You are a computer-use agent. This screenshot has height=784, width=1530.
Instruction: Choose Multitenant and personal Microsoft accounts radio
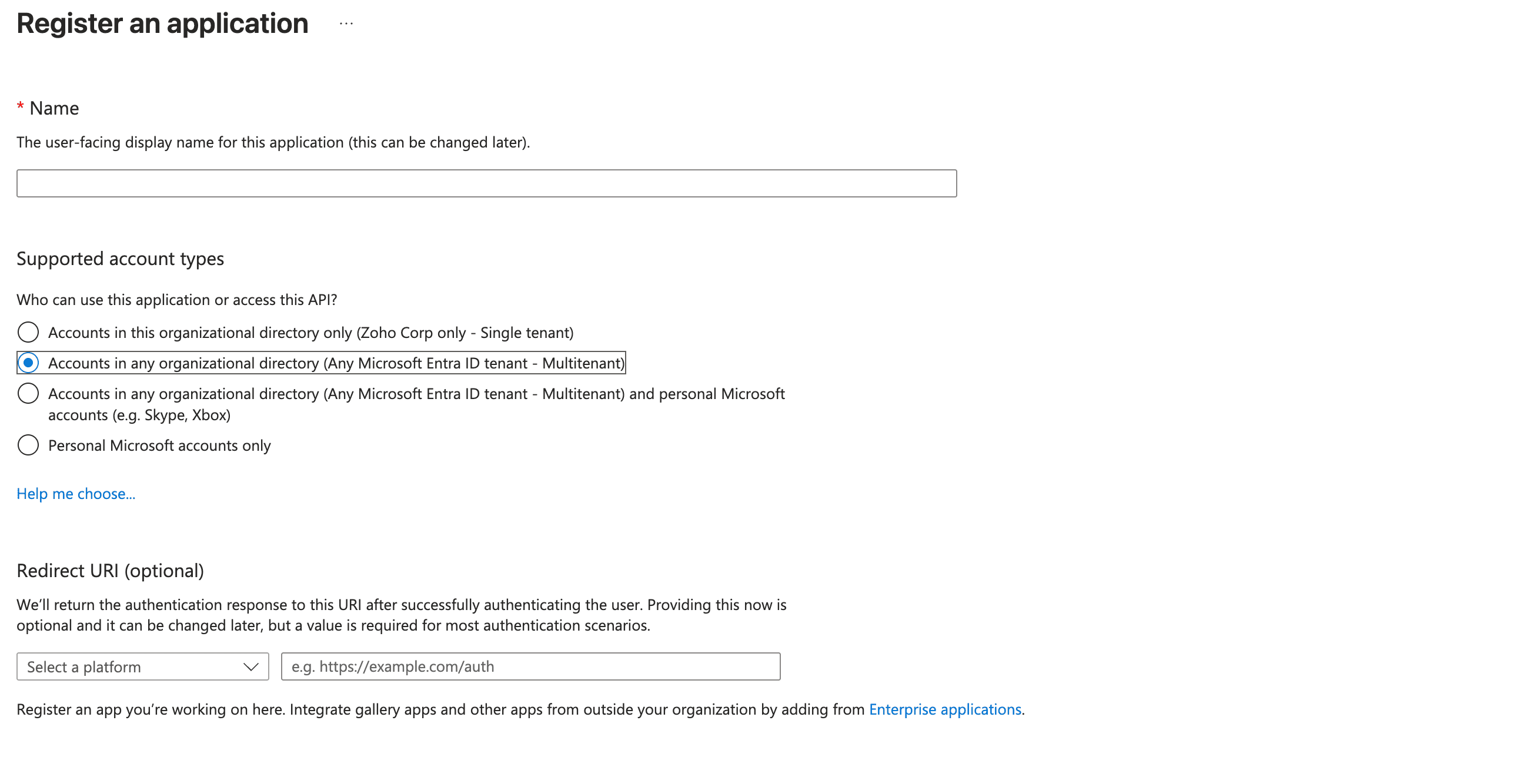click(x=28, y=394)
